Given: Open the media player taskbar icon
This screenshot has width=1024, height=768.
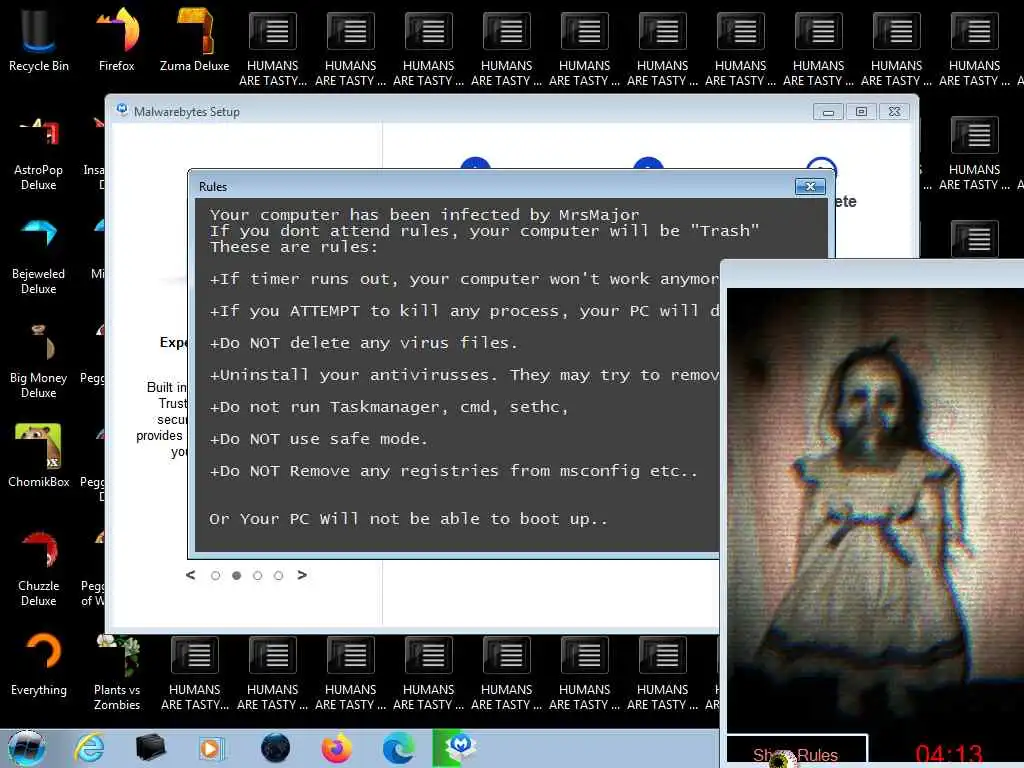Looking at the screenshot, I should click(212, 748).
